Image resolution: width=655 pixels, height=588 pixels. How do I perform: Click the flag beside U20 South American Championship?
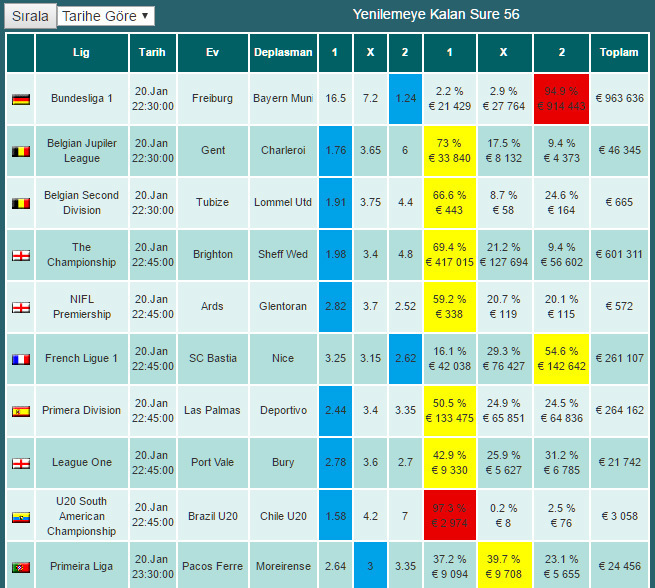pyautogui.click(x=20, y=517)
